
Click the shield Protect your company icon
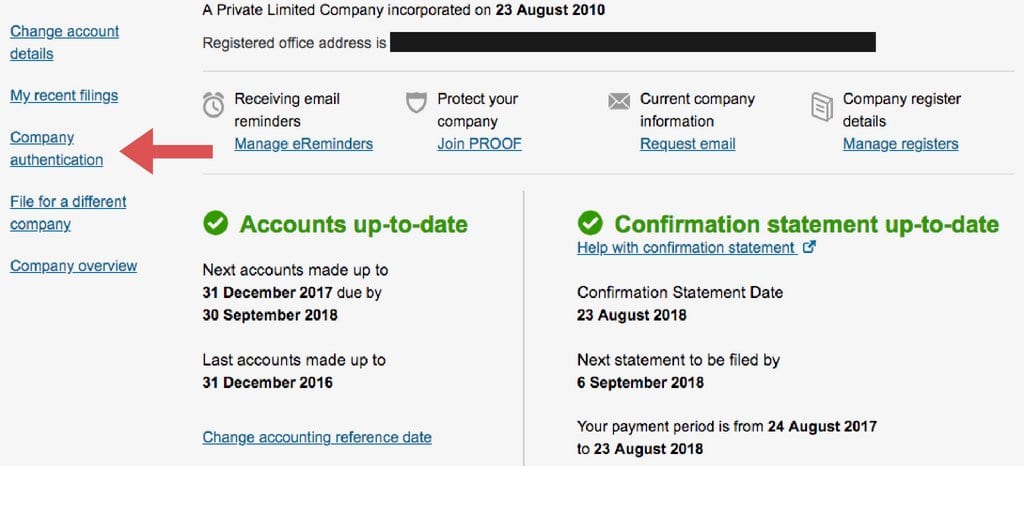(416, 103)
